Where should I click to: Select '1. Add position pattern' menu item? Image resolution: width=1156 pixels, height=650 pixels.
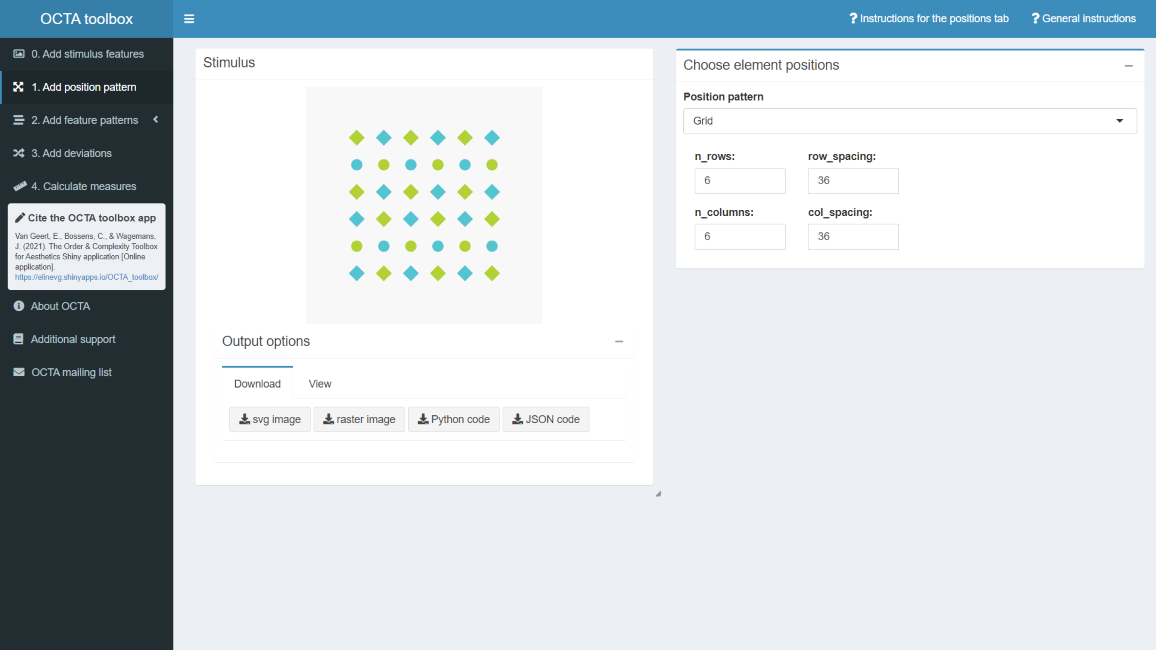click(84, 87)
